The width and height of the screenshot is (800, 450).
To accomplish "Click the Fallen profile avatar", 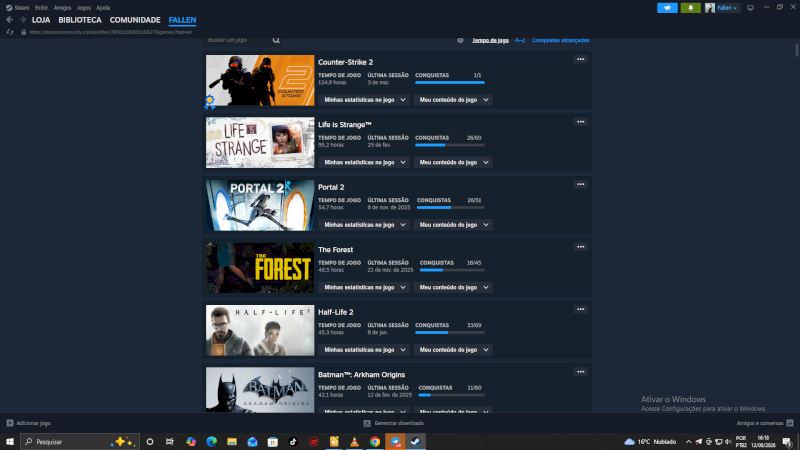I will click(710, 8).
